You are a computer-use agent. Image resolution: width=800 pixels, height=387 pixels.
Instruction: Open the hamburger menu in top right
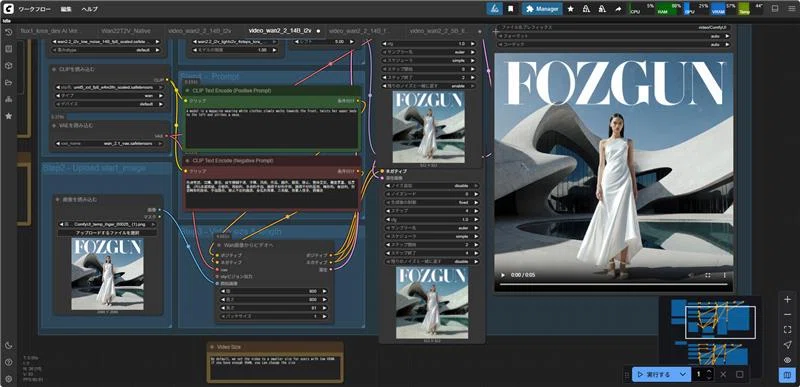pos(790,9)
